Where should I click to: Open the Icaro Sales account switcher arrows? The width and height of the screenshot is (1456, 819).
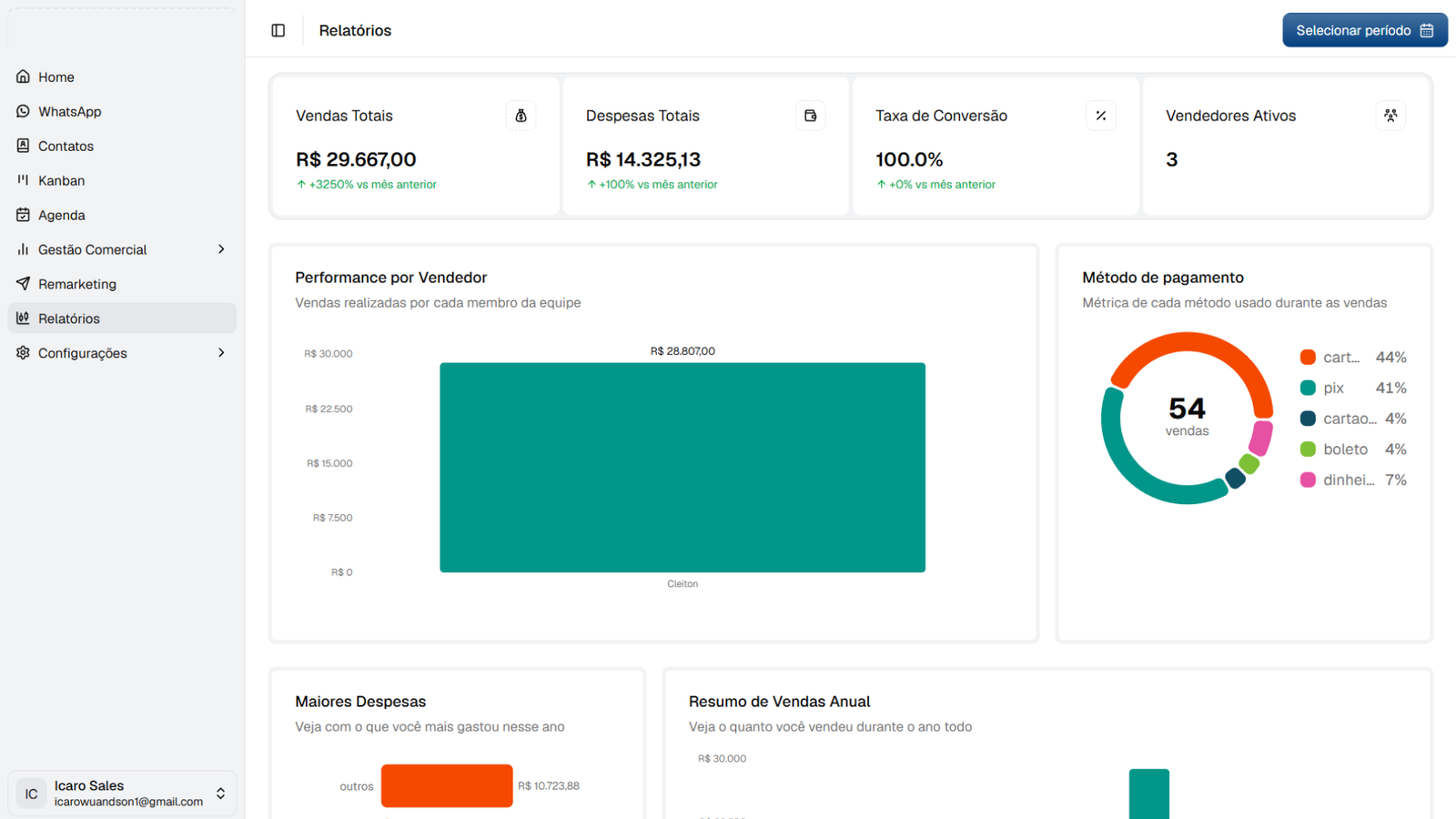[x=220, y=794]
